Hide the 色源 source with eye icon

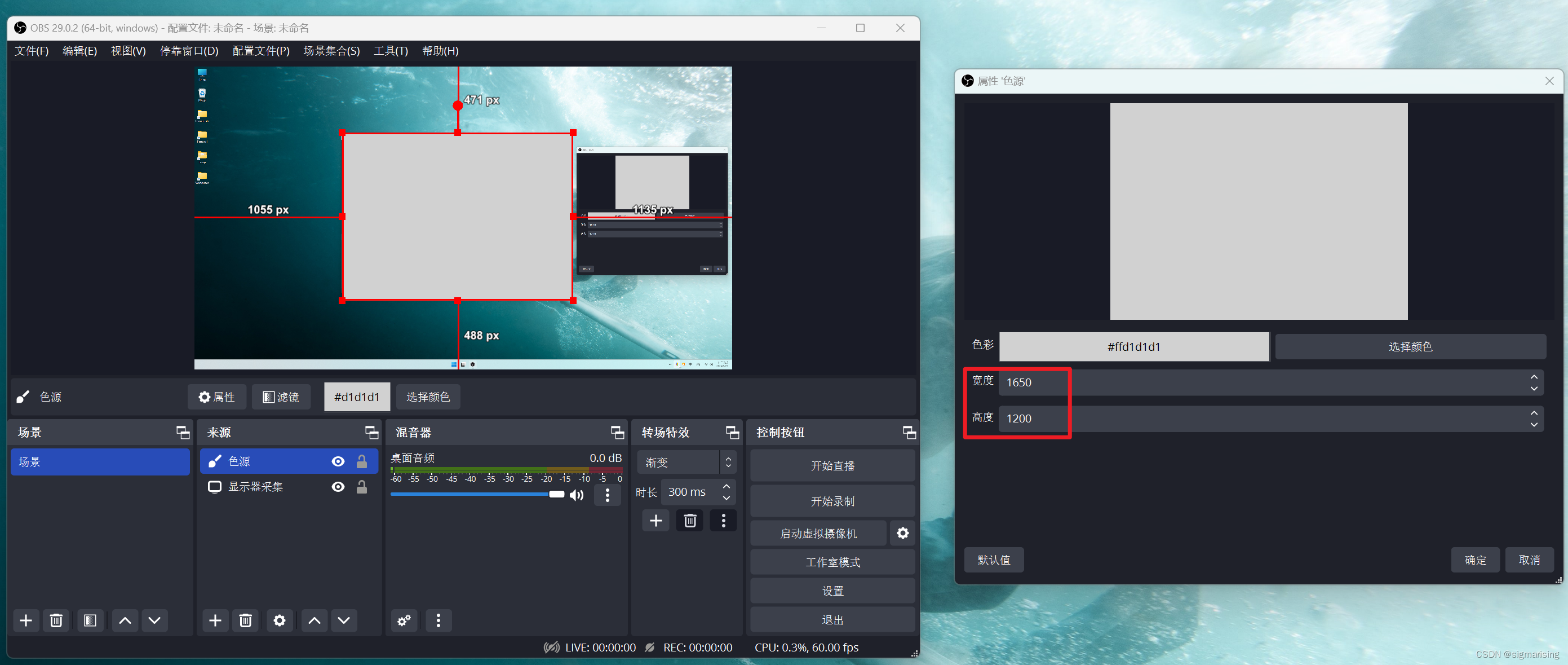[x=338, y=461]
